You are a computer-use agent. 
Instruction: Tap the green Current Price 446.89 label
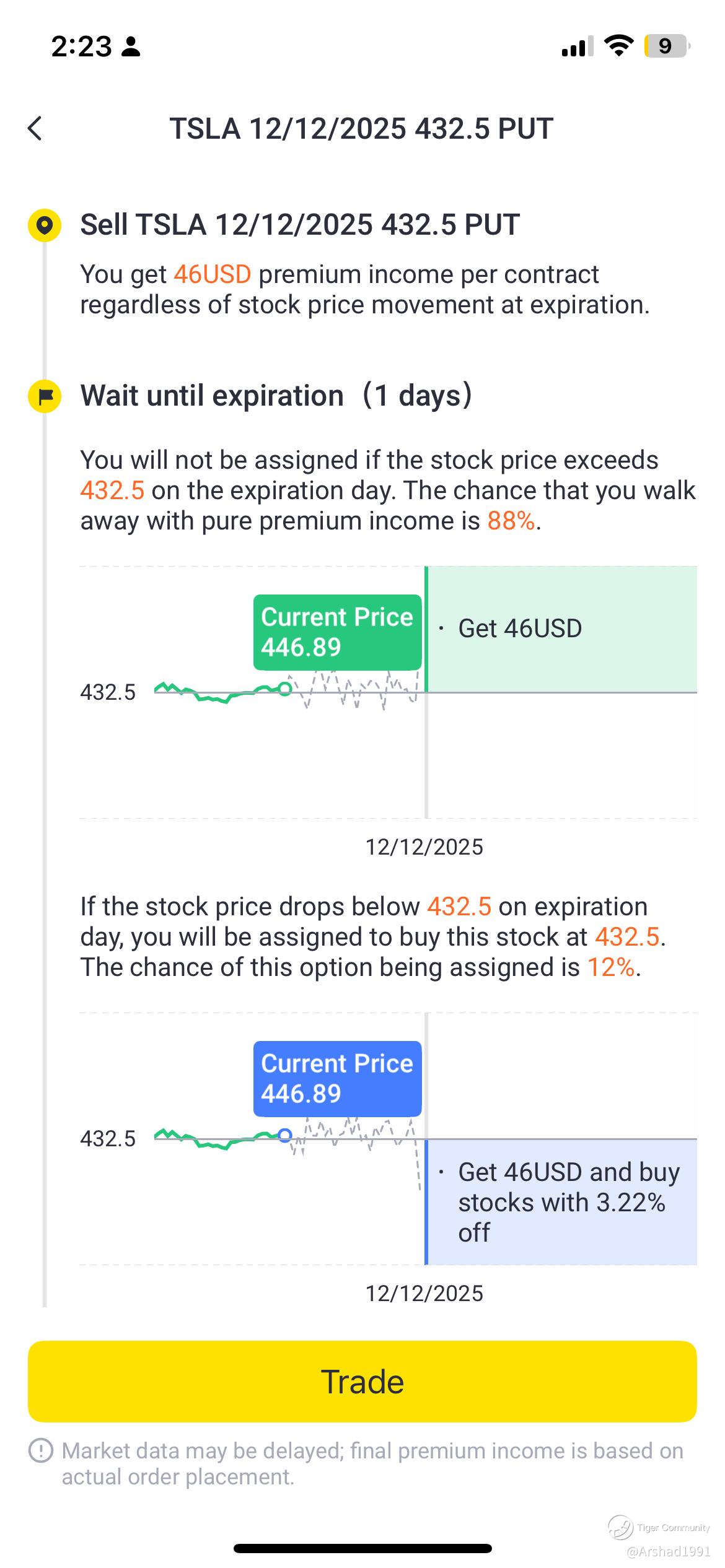click(x=337, y=632)
